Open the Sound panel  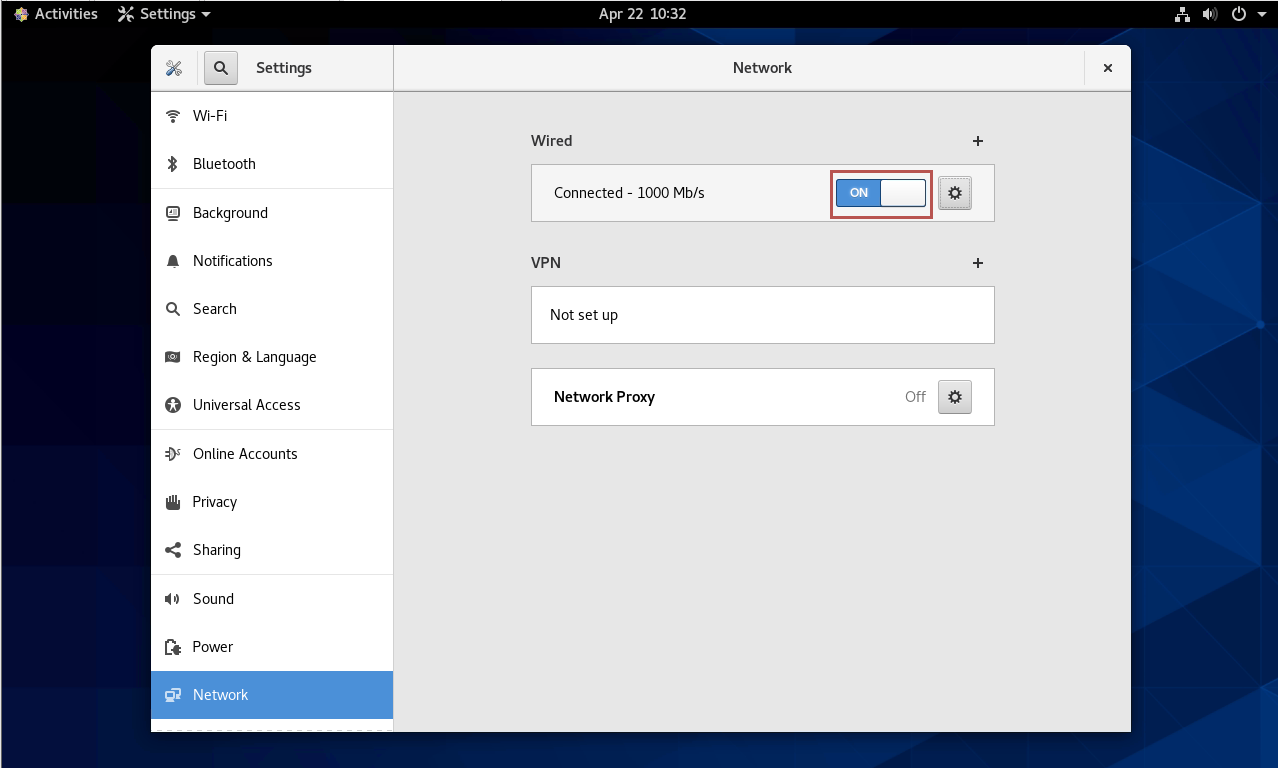click(x=272, y=599)
